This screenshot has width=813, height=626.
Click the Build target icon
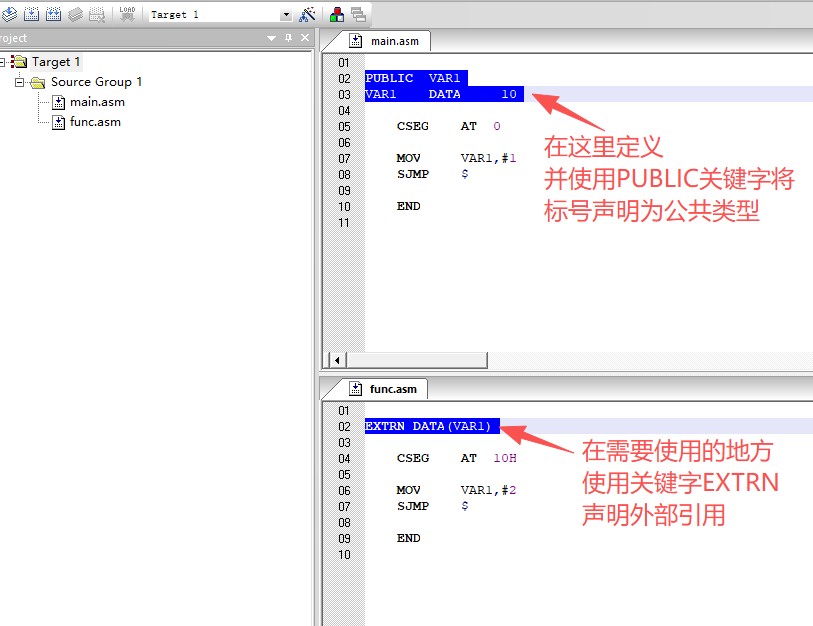pyautogui.click(x=33, y=14)
